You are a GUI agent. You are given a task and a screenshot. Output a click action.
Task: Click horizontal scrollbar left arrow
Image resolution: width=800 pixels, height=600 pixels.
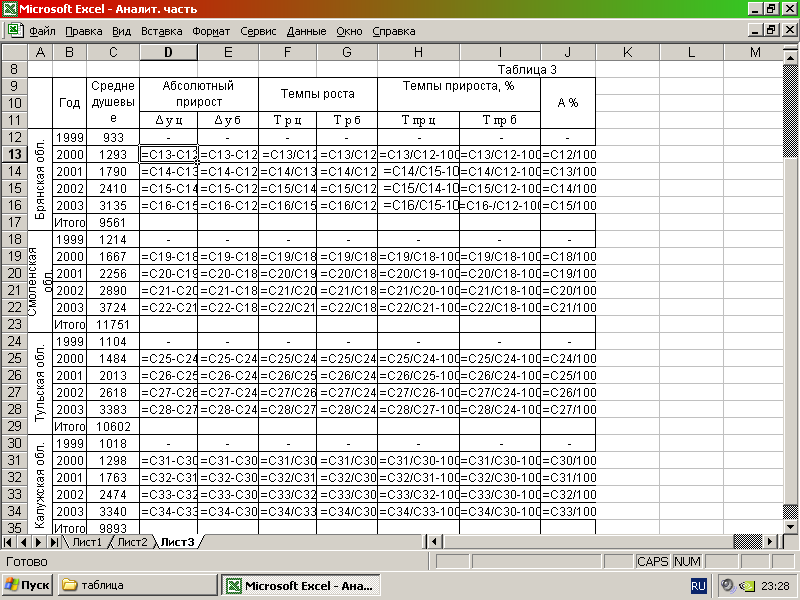434,541
